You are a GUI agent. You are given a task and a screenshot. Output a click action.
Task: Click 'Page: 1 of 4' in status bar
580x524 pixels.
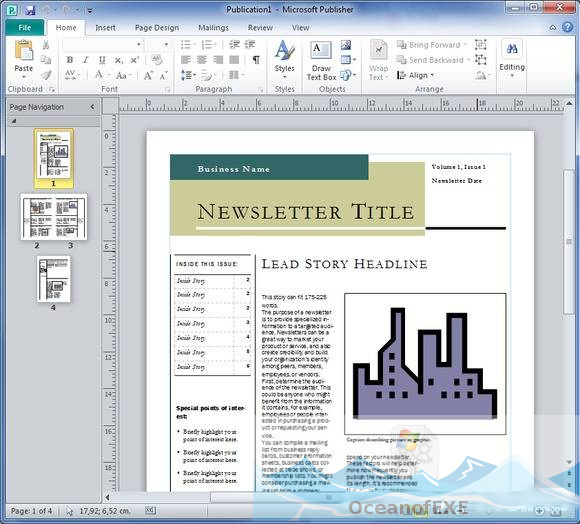(31, 511)
